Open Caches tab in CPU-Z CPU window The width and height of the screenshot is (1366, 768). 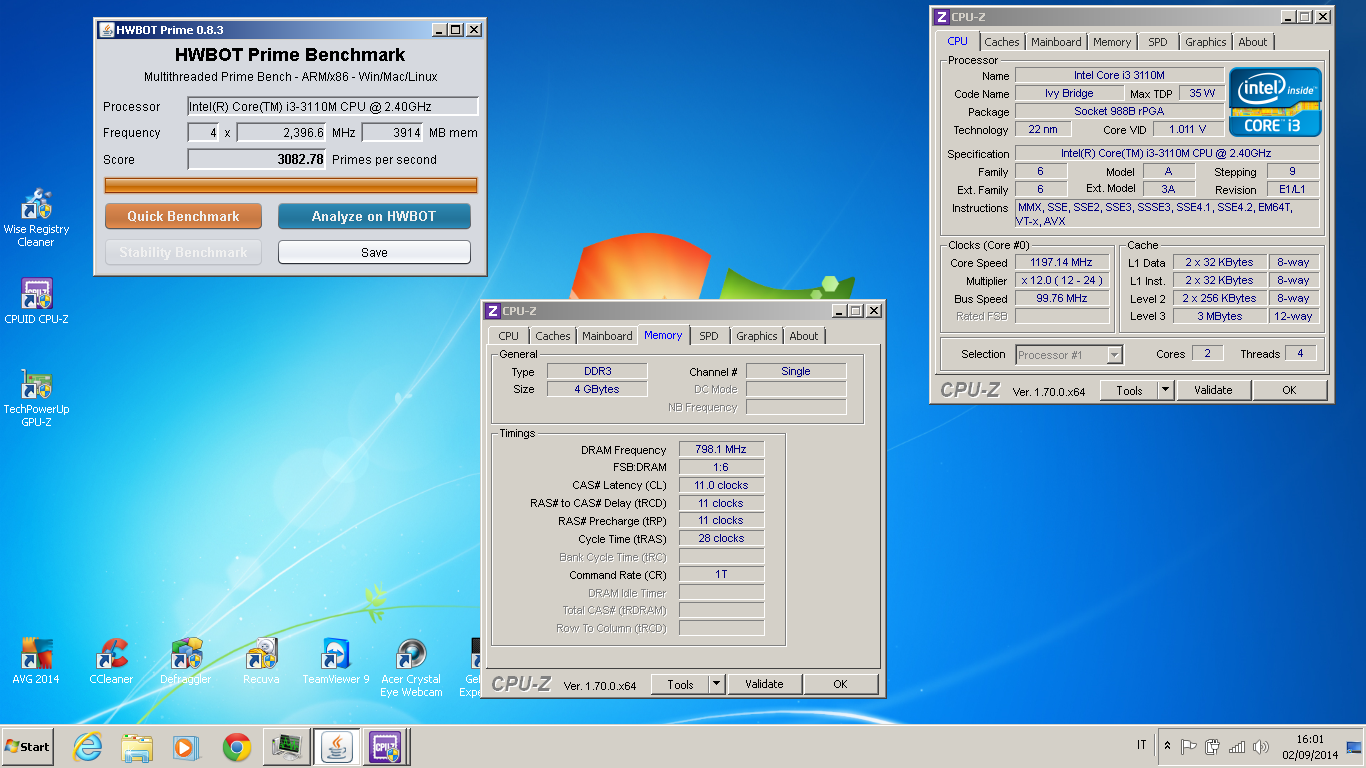[x=1001, y=42]
